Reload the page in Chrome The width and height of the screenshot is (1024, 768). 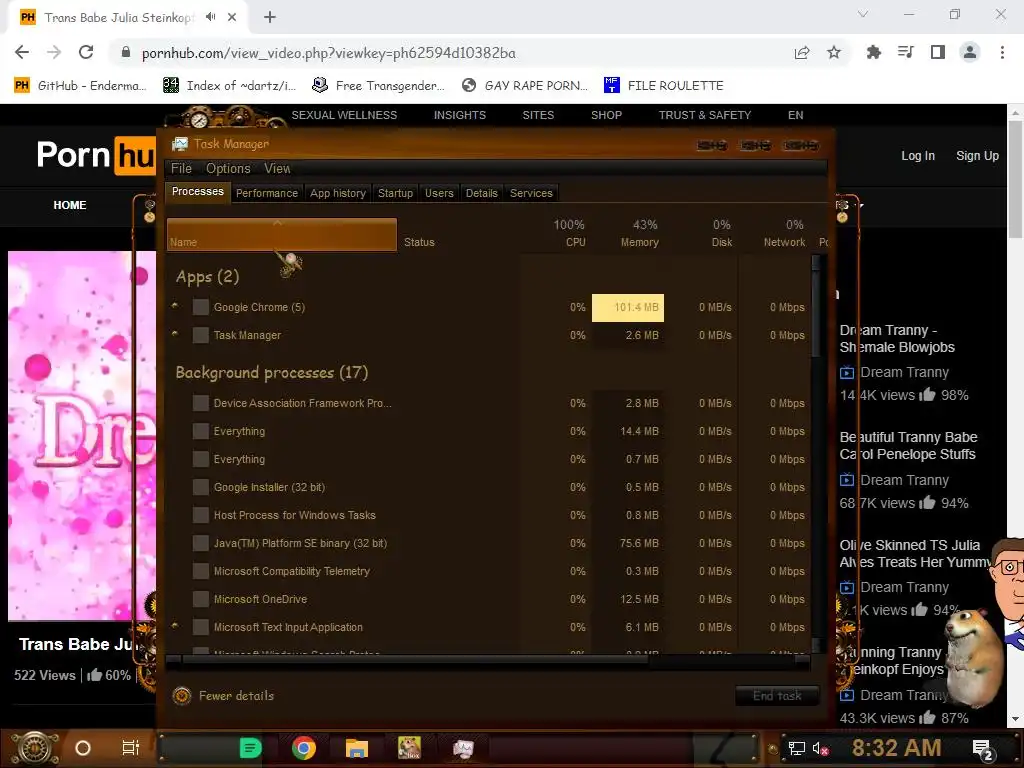tap(86, 52)
